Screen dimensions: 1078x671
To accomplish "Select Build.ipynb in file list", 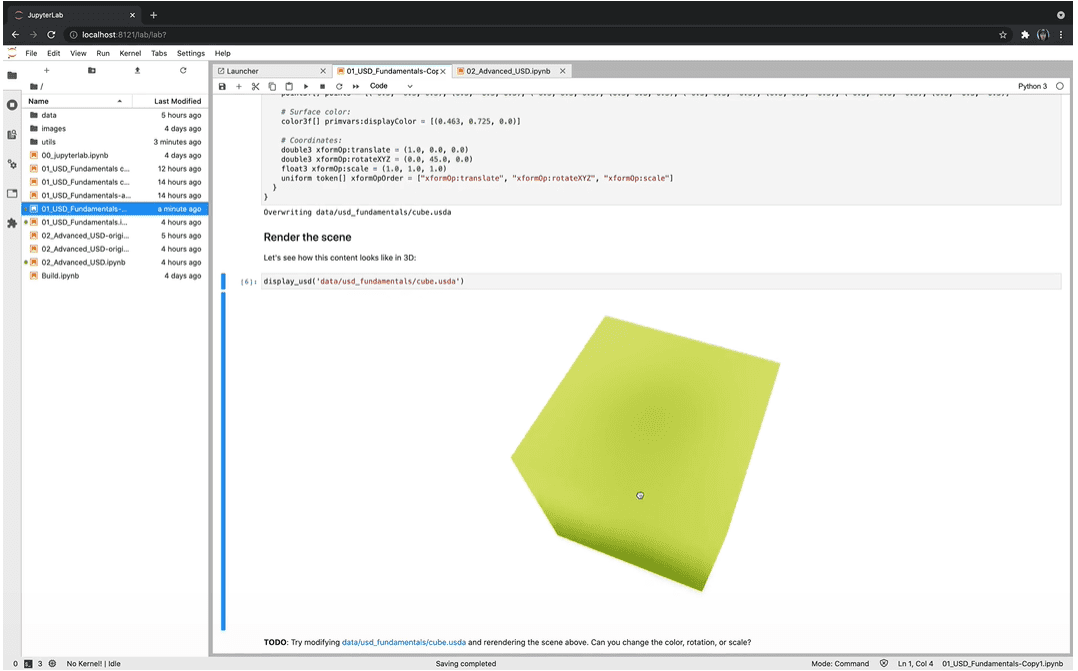I will pyautogui.click(x=115, y=276).
